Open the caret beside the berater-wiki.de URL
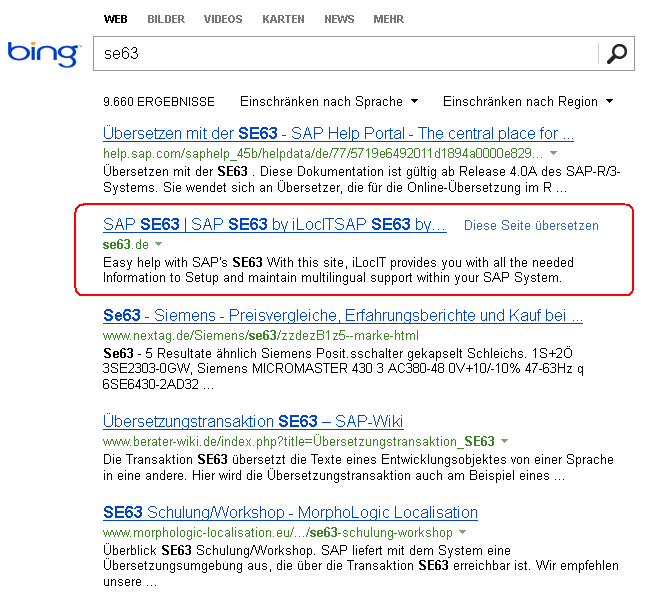The image size is (646, 595). click(x=504, y=441)
